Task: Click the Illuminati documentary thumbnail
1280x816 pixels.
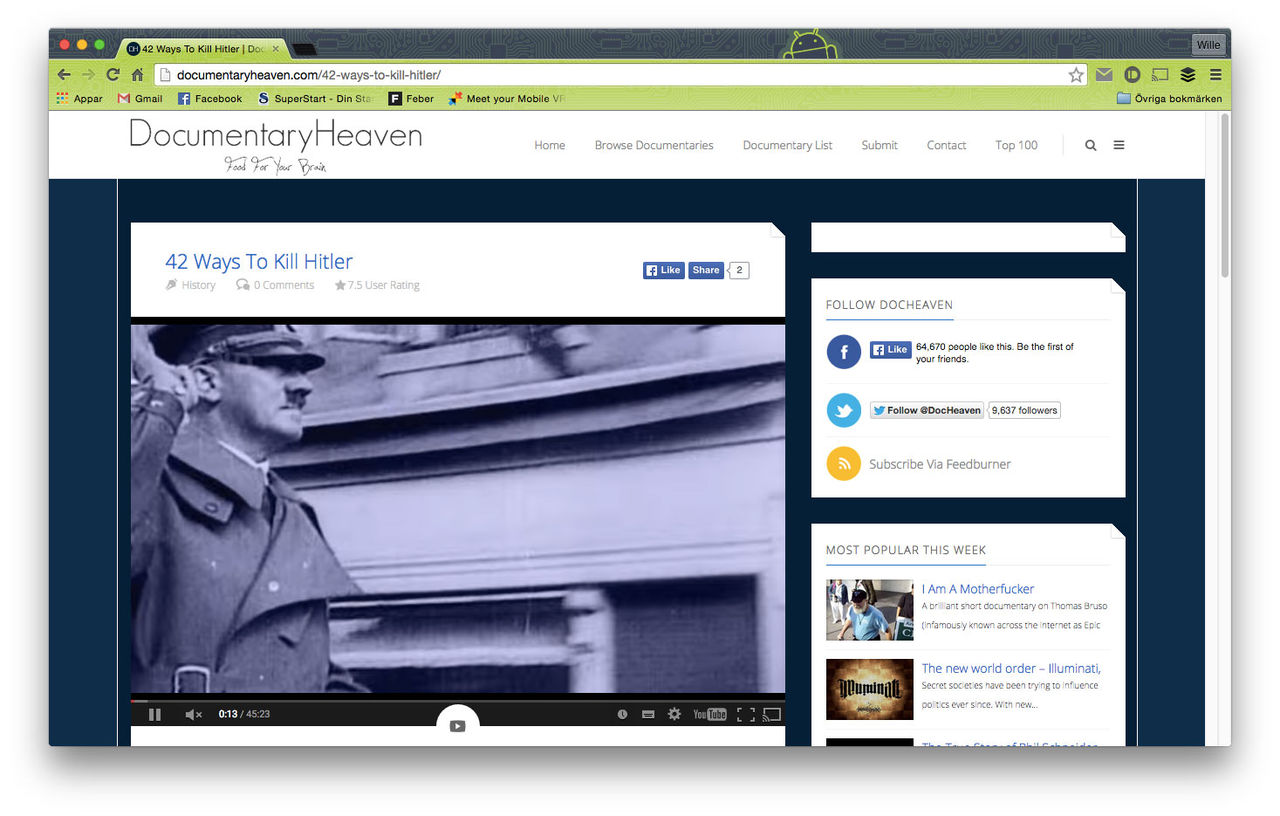Action: [869, 689]
